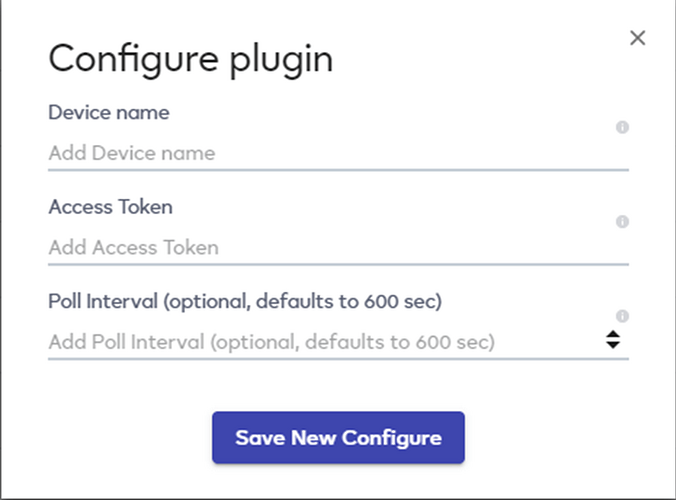Click the underline beneath Access Token field

pyautogui.click(x=338, y=264)
